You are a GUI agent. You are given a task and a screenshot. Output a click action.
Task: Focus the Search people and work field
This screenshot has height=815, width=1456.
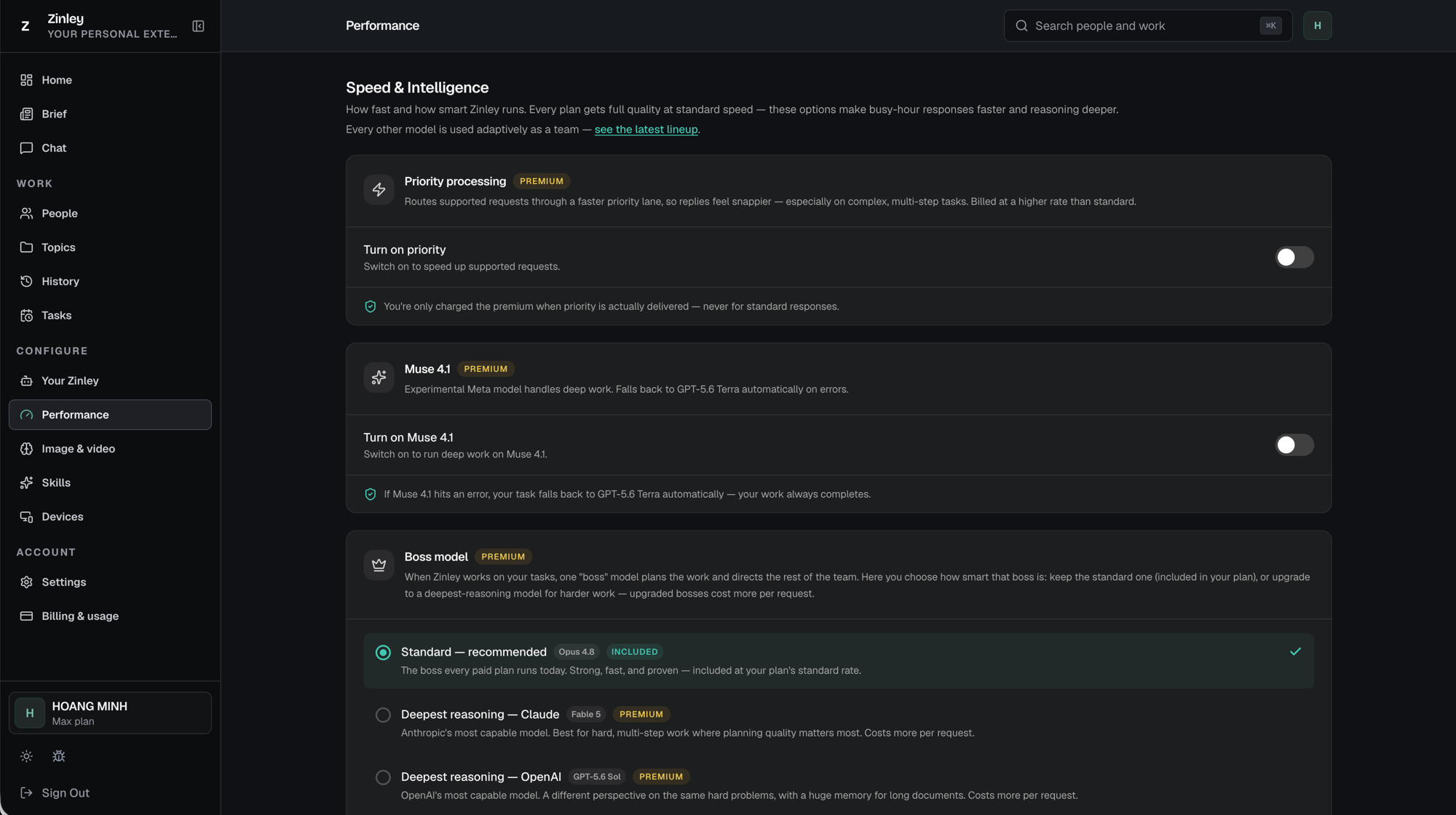point(1148,25)
